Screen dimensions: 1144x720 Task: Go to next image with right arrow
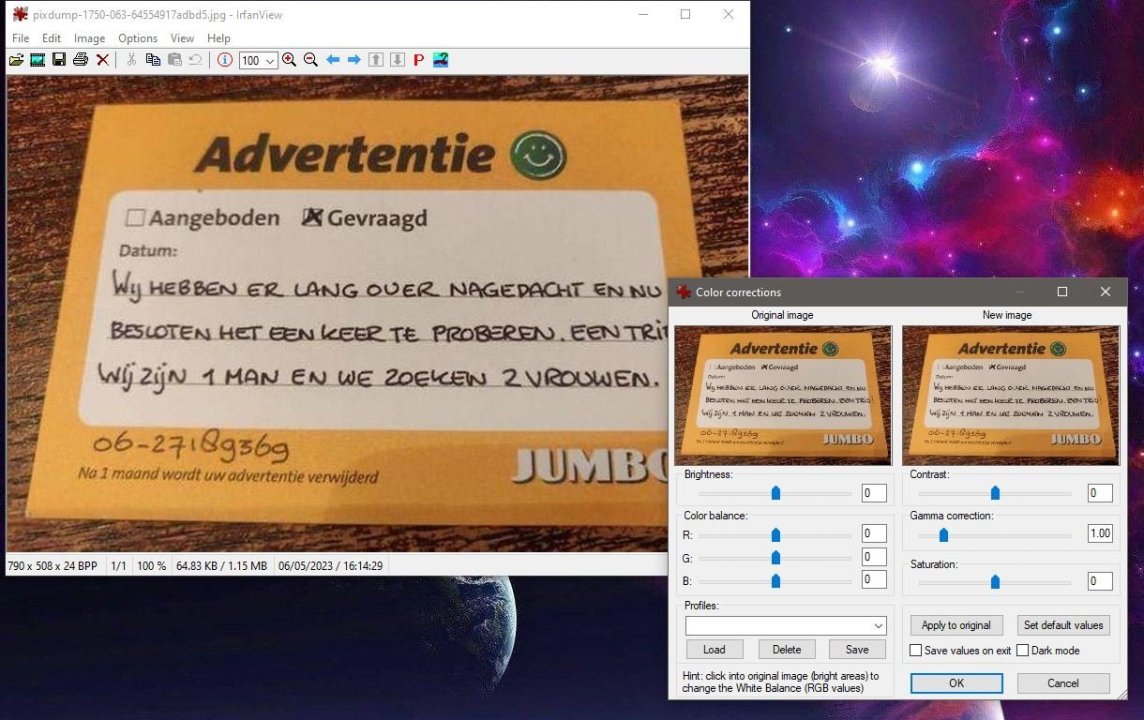(x=354, y=60)
